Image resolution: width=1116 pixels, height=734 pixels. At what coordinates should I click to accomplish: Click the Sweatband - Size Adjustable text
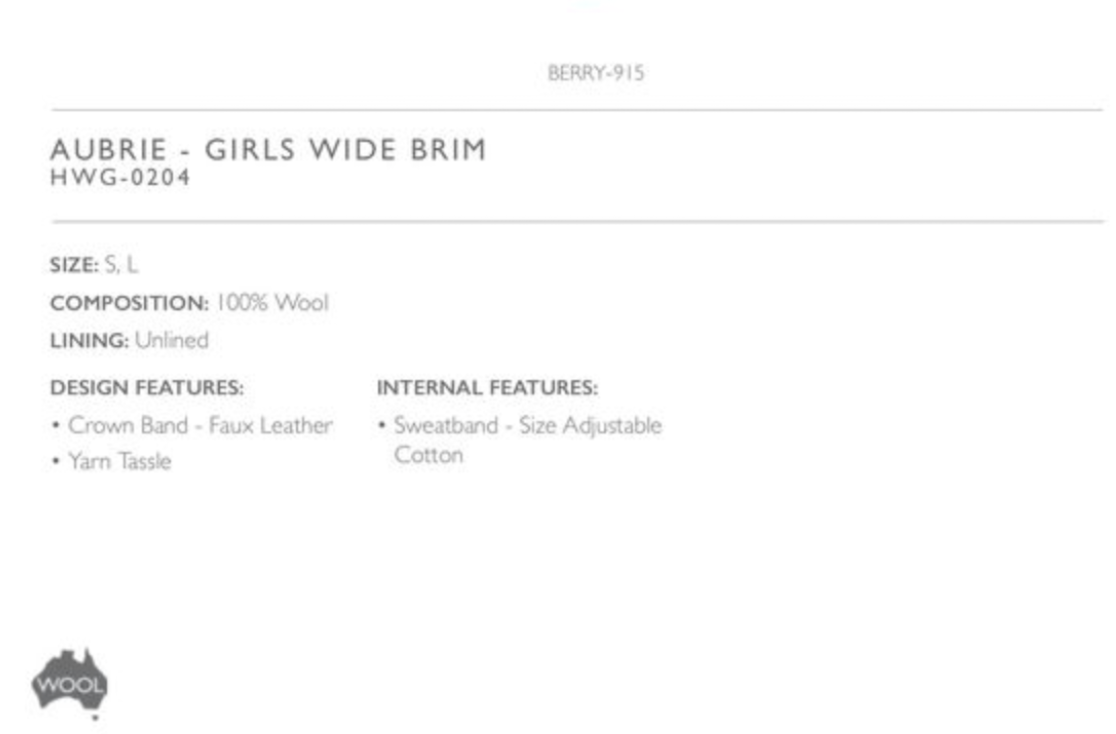tap(527, 425)
